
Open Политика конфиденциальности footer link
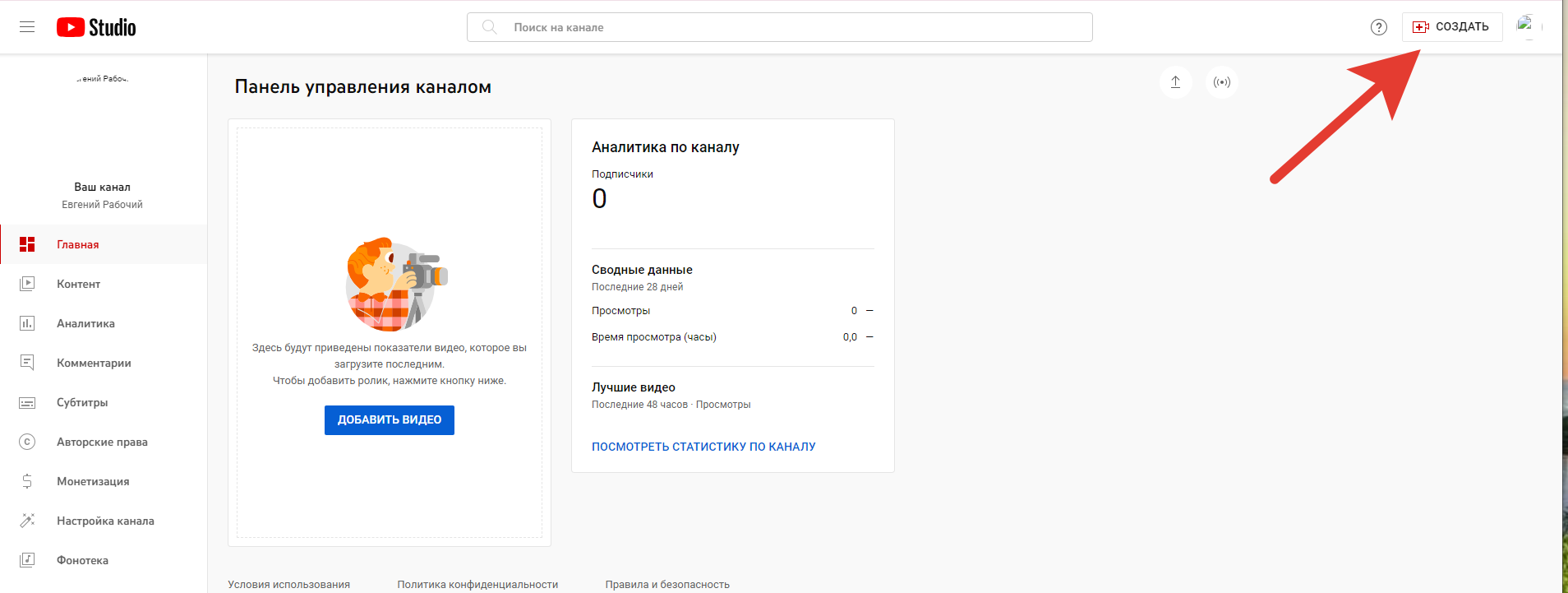pos(477,584)
